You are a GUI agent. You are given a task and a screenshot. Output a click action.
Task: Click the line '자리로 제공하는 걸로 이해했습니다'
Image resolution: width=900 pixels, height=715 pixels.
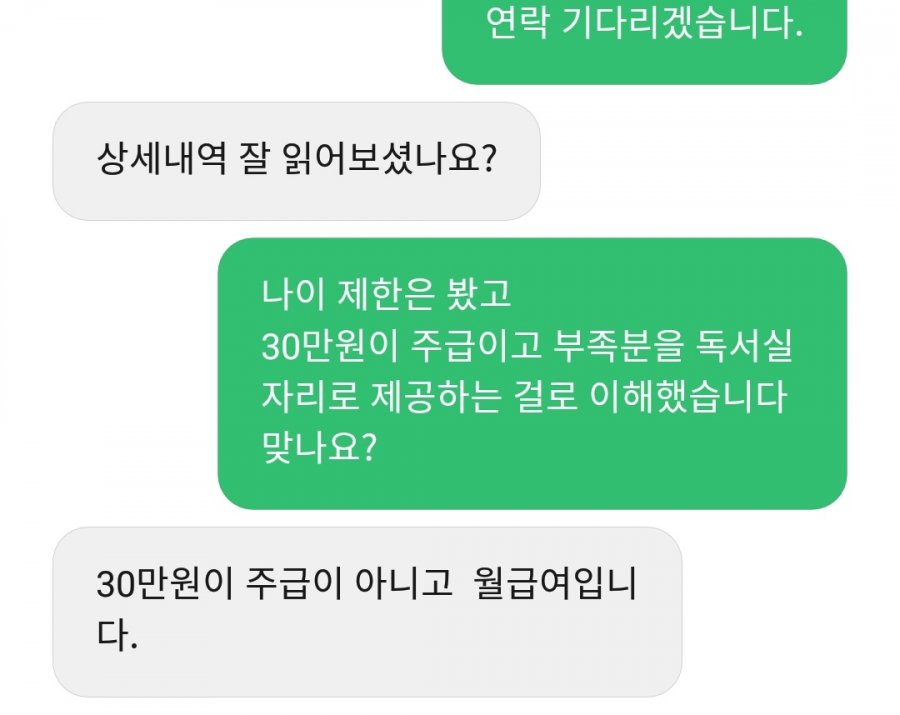coord(523,397)
